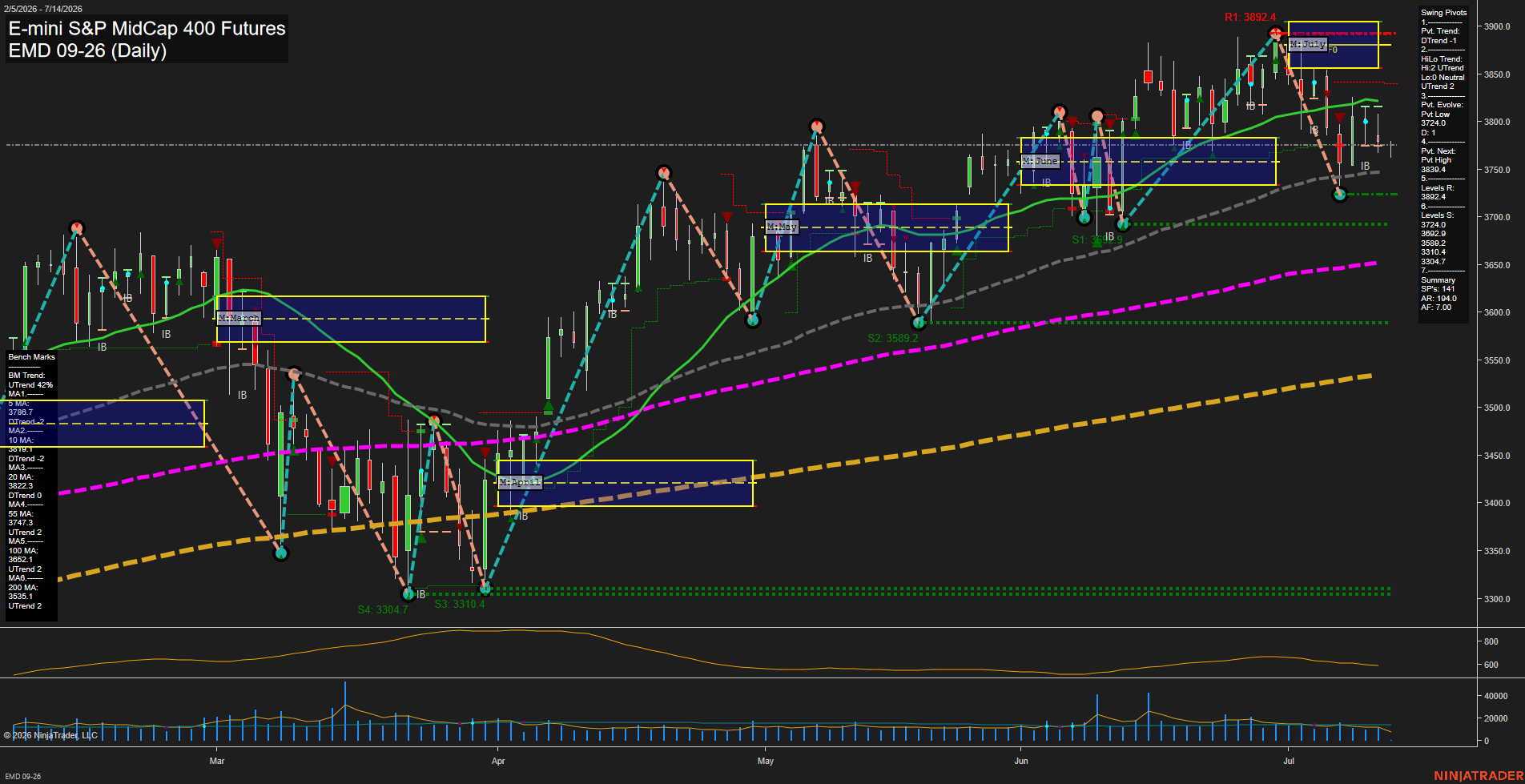Screen dimensions: 1525x784
Task: Click the '200 MA:' benchmark entry
Action: pos(23,588)
